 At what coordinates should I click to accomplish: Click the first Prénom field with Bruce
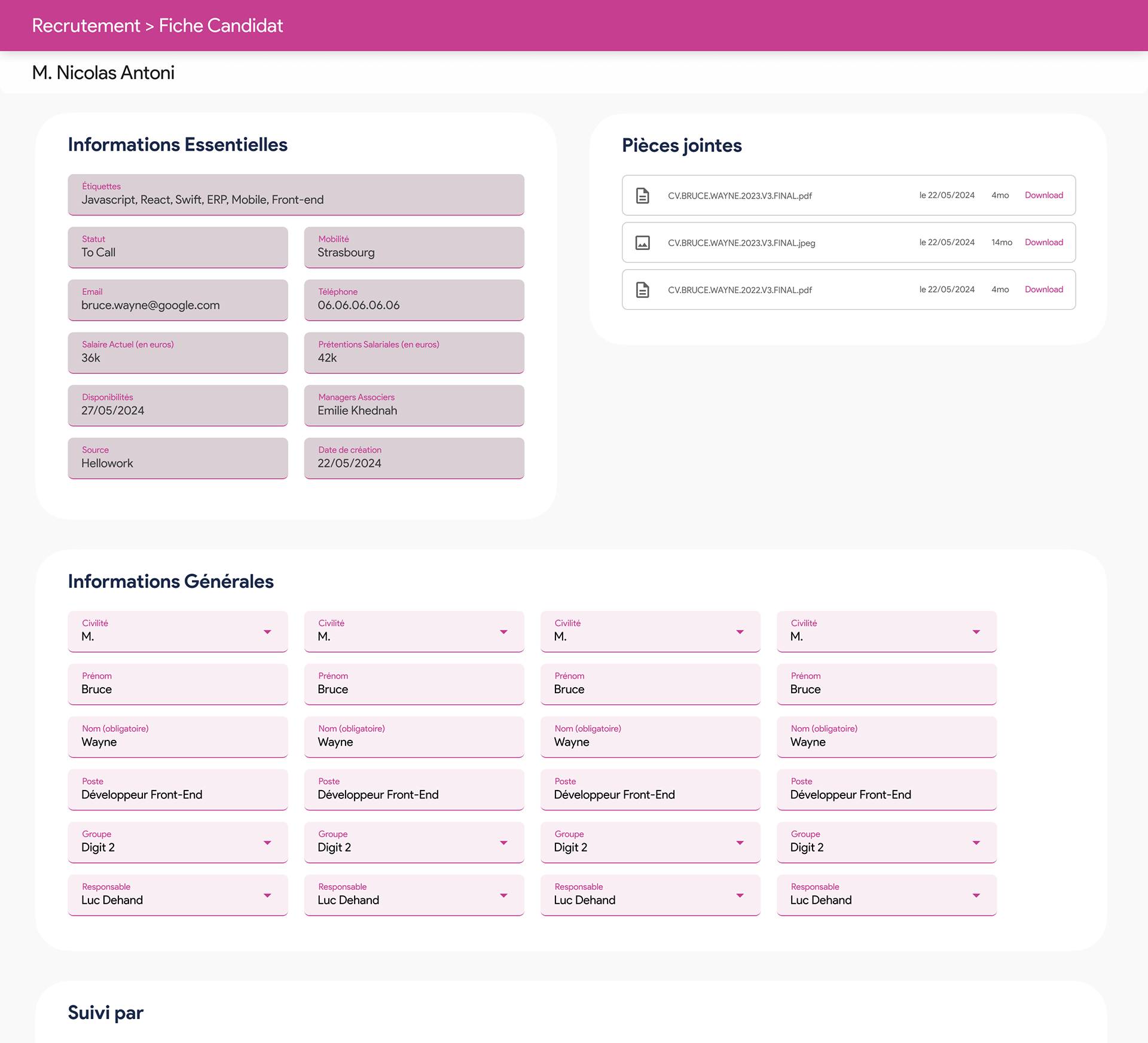coord(178,684)
